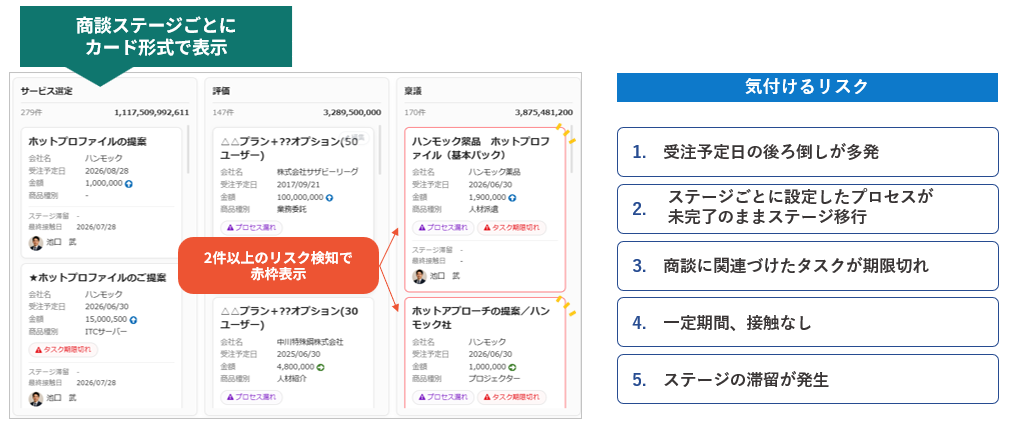The height and width of the screenshot is (424, 1011).
Task: Select risk item ステージの滞留が発生
Action: 807,380
